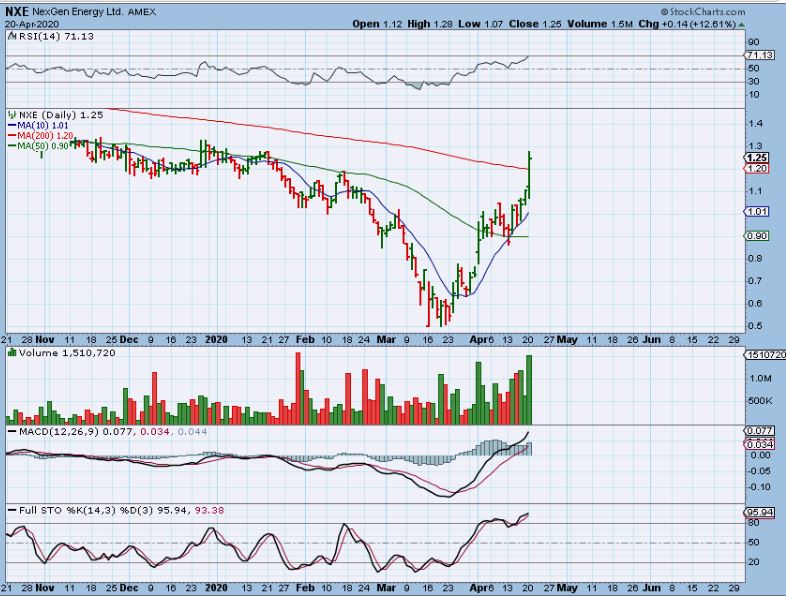Click the volume bars icon beside Volume label

12,353
